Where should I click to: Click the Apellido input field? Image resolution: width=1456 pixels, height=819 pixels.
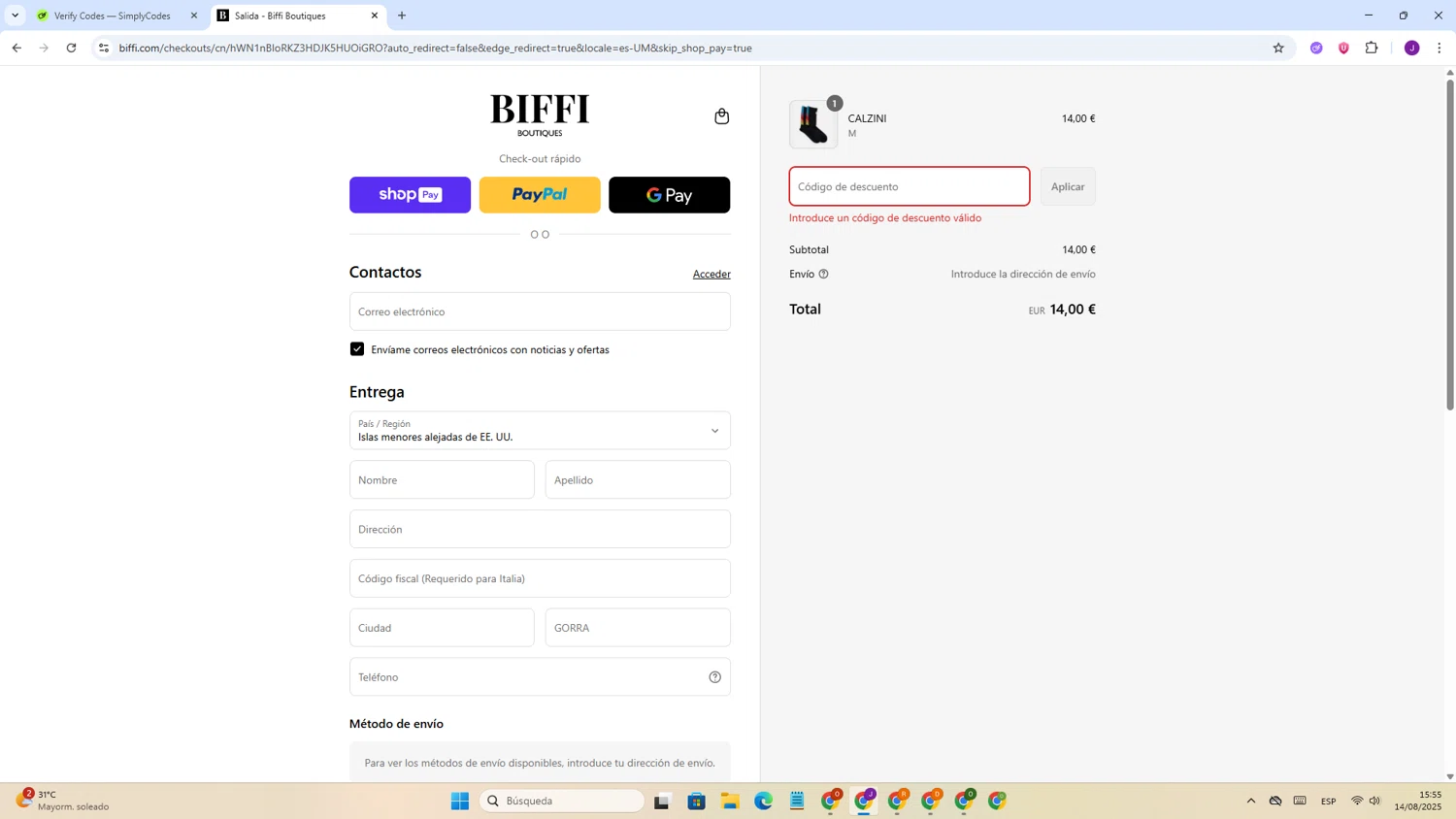point(638,480)
